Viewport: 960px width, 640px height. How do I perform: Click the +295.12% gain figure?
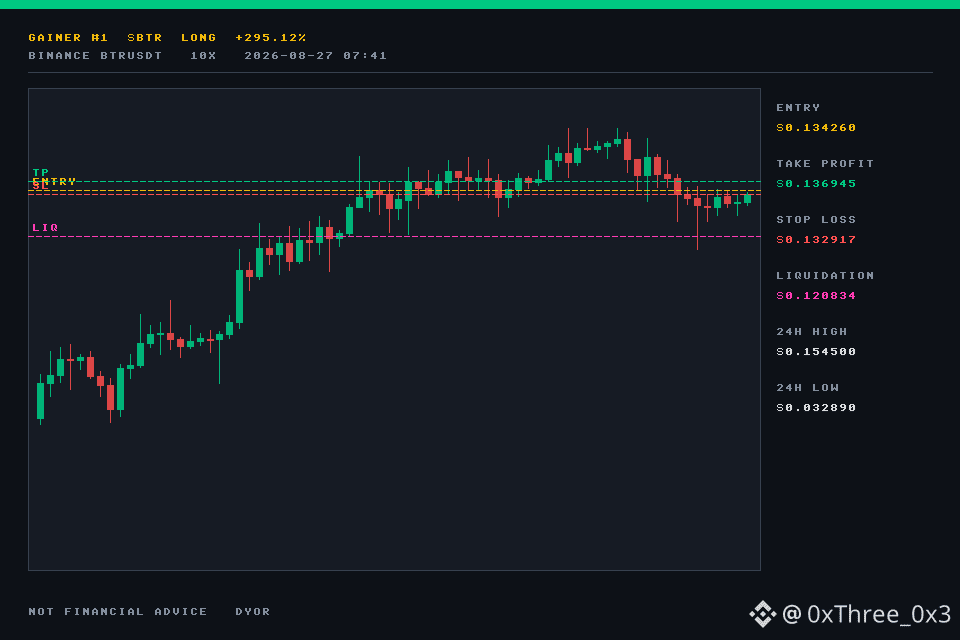click(271, 37)
